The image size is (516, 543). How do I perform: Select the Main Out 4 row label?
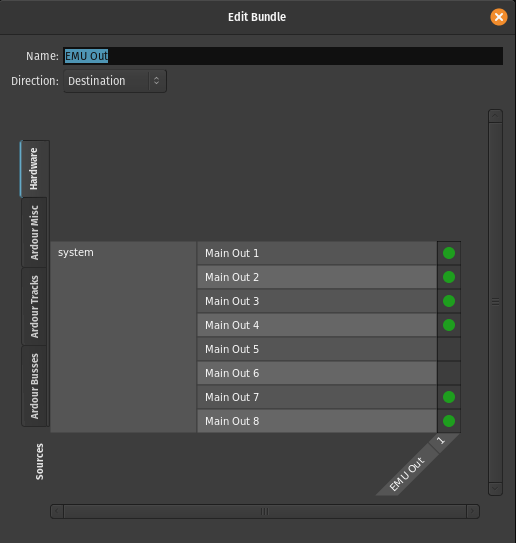tap(317, 325)
